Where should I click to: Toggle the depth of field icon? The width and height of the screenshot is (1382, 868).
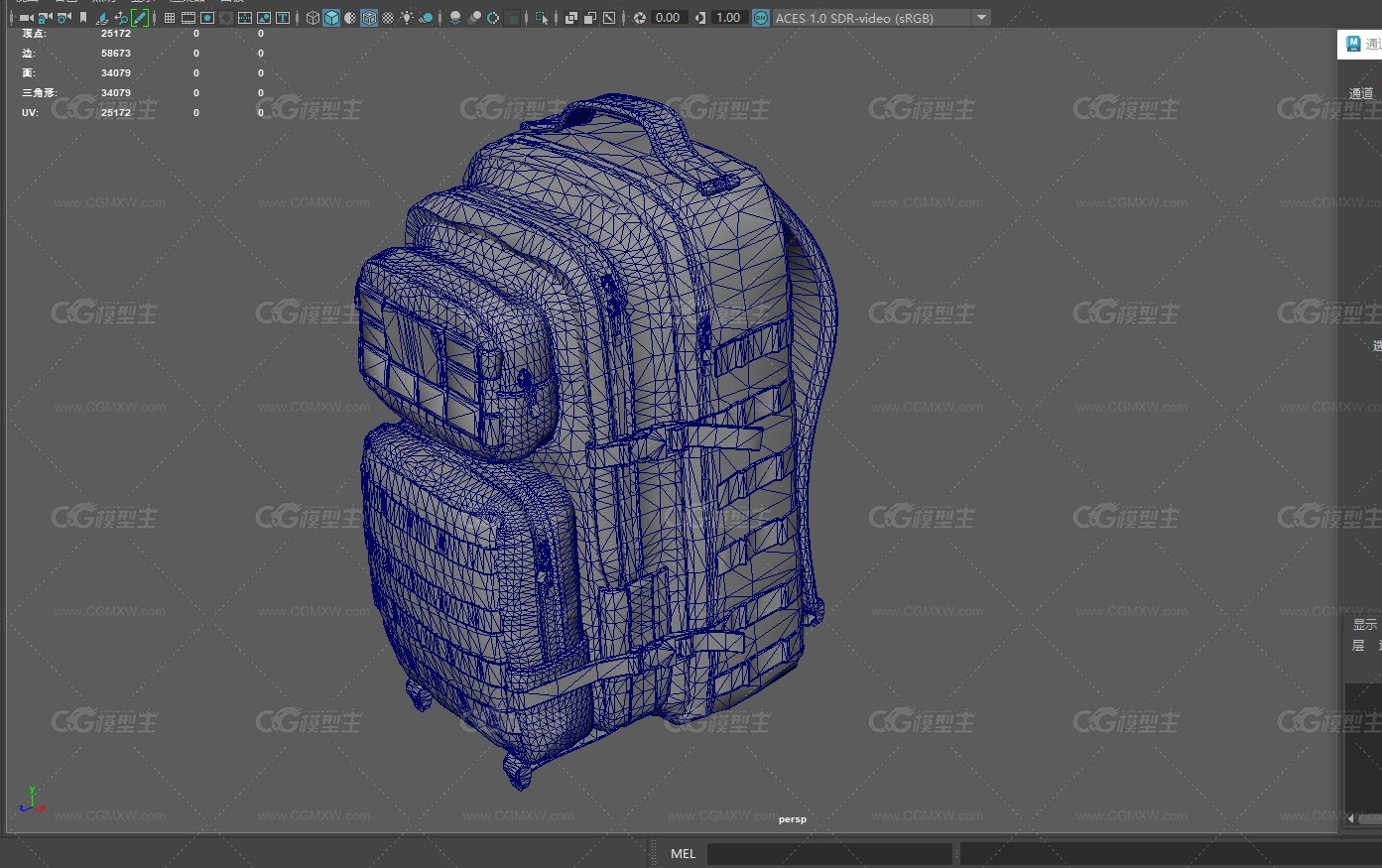click(x=512, y=18)
